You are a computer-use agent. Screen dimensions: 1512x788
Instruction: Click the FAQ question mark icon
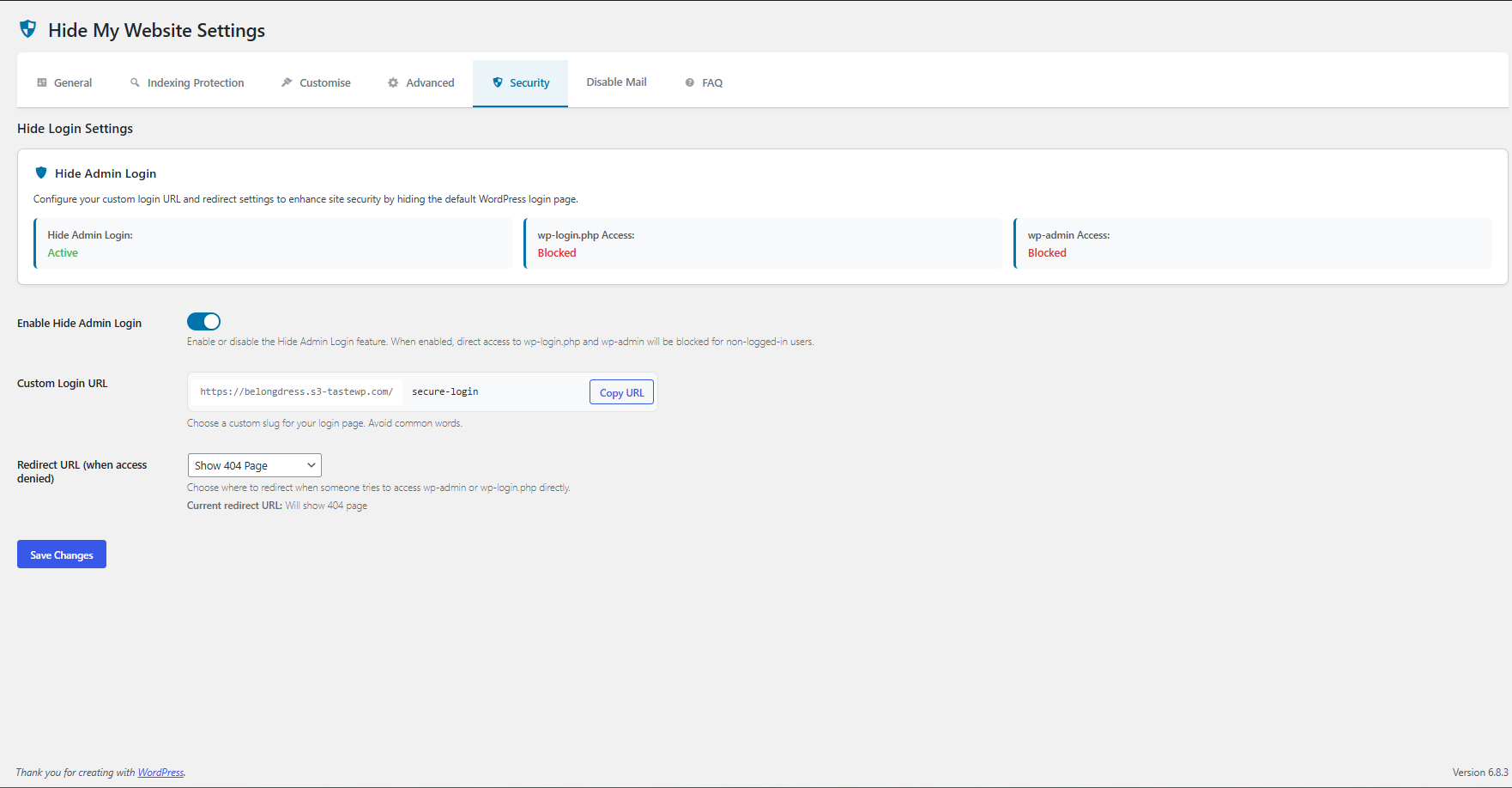tap(689, 82)
